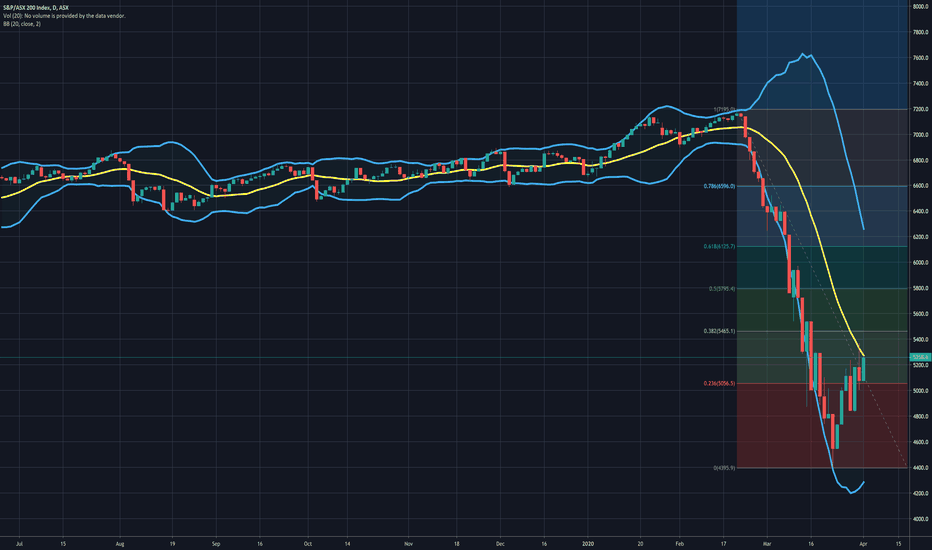Click the 2020 label on the time axis
The image size is (932, 550).
(588, 543)
